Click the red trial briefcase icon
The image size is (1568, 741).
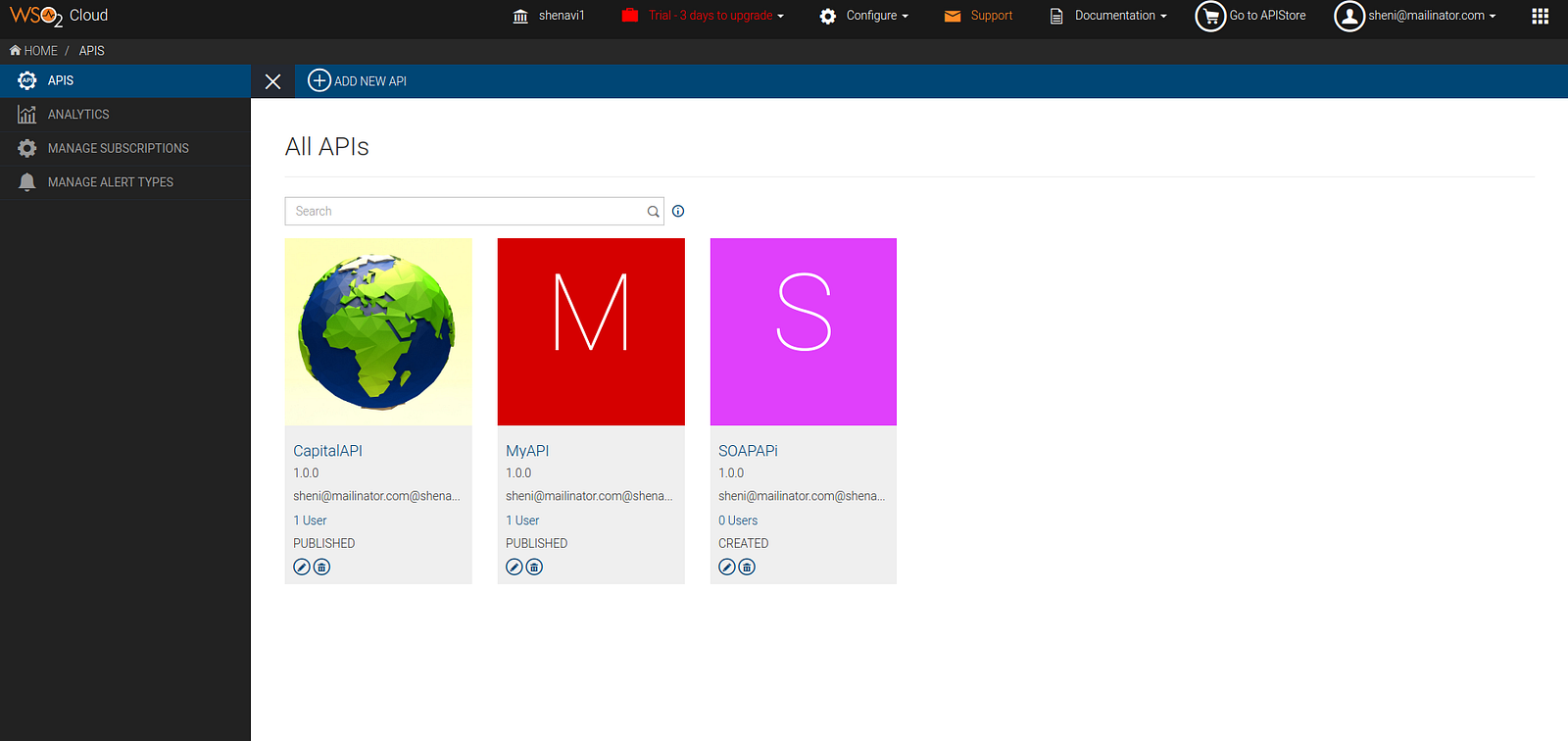pyautogui.click(x=630, y=15)
